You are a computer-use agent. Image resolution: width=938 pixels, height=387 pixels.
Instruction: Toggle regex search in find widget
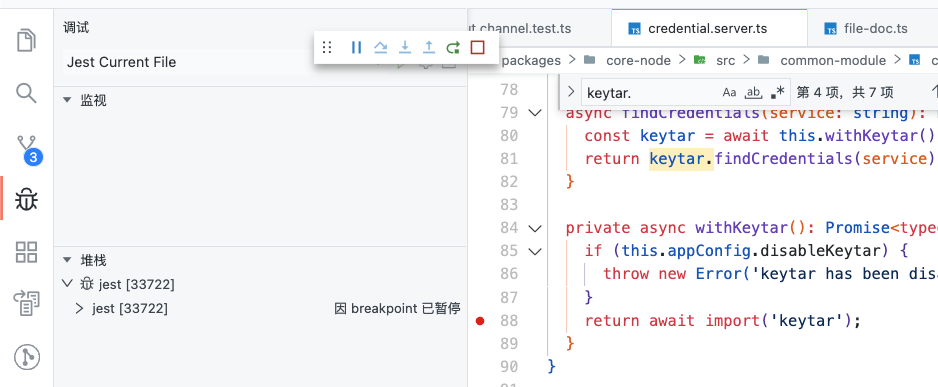click(778, 92)
